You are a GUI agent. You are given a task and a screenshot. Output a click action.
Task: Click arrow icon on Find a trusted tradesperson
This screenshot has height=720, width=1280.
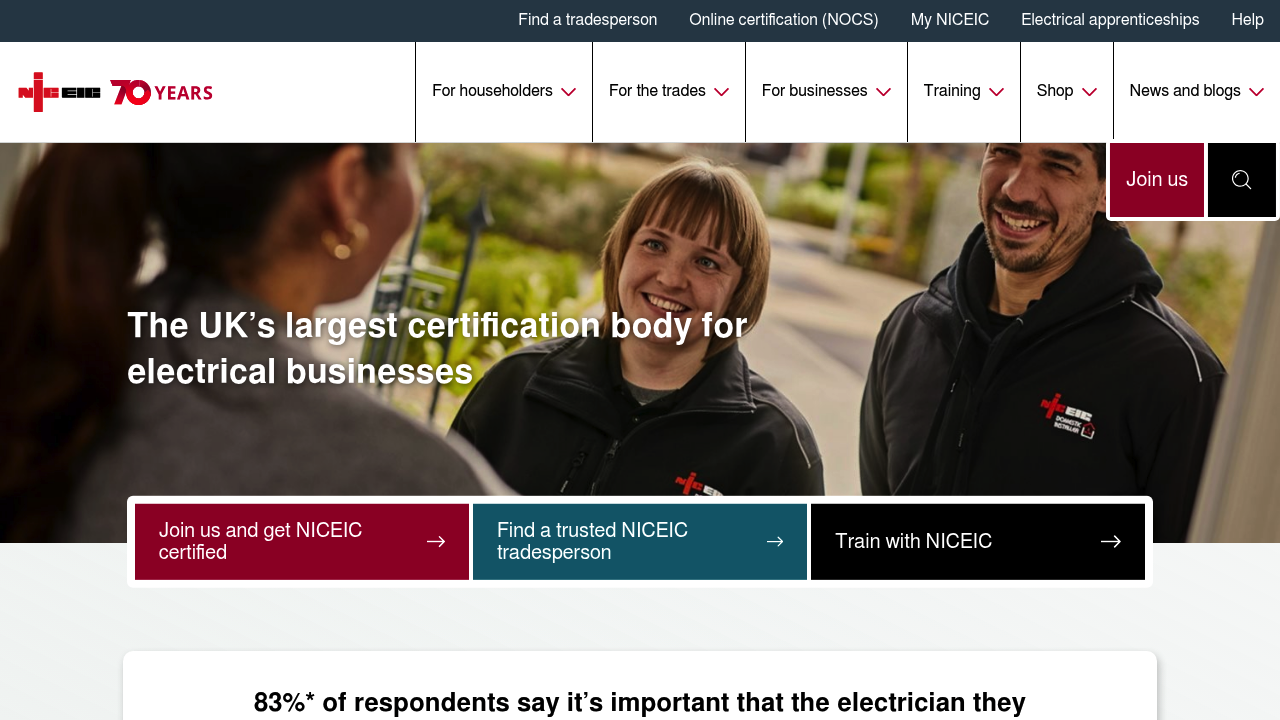tap(775, 542)
